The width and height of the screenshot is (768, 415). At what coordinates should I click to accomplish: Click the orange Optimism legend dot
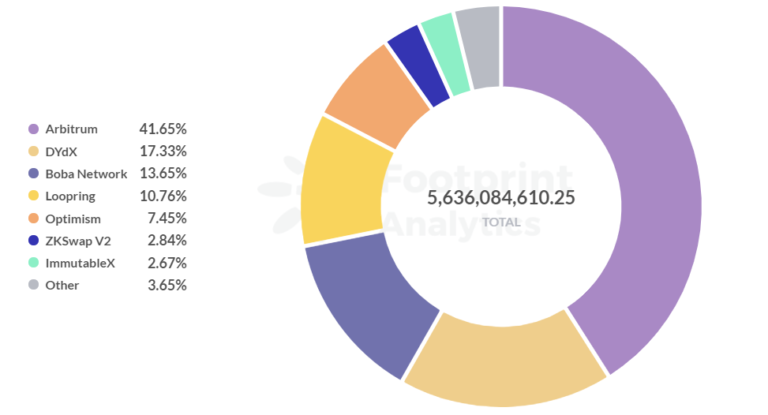point(34,218)
